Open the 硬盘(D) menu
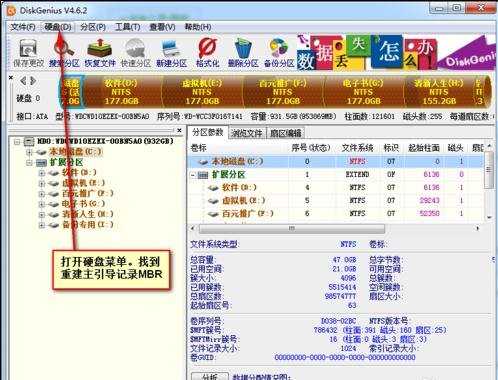The width and height of the screenshot is (498, 380). pyautogui.click(x=58, y=27)
